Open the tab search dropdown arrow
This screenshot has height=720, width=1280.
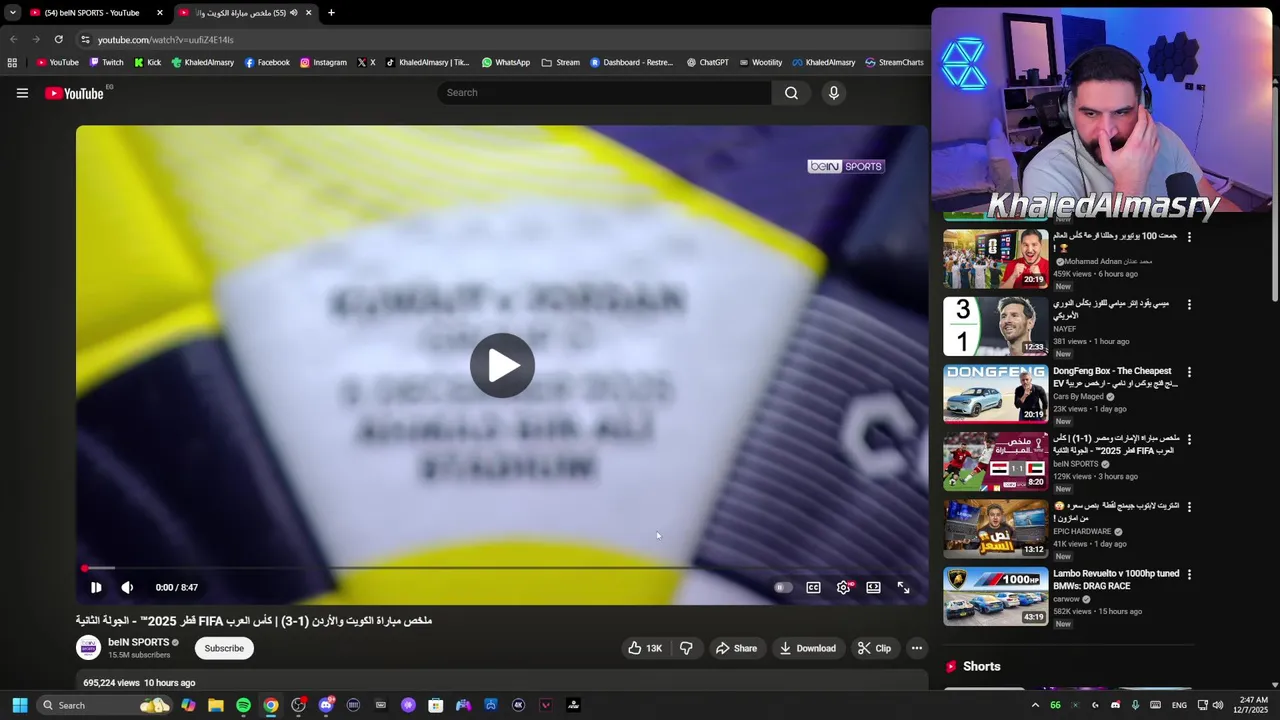pyautogui.click(x=12, y=13)
